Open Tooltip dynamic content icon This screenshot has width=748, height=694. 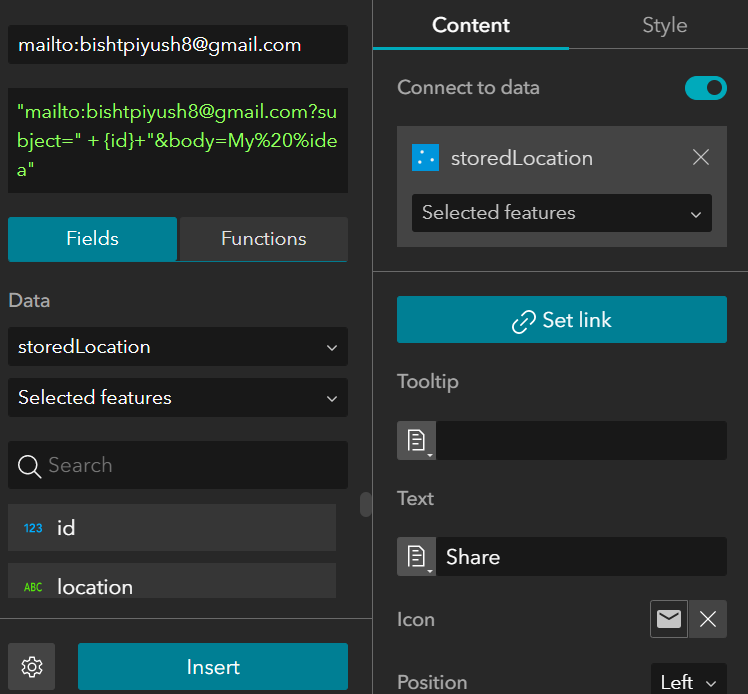point(416,440)
